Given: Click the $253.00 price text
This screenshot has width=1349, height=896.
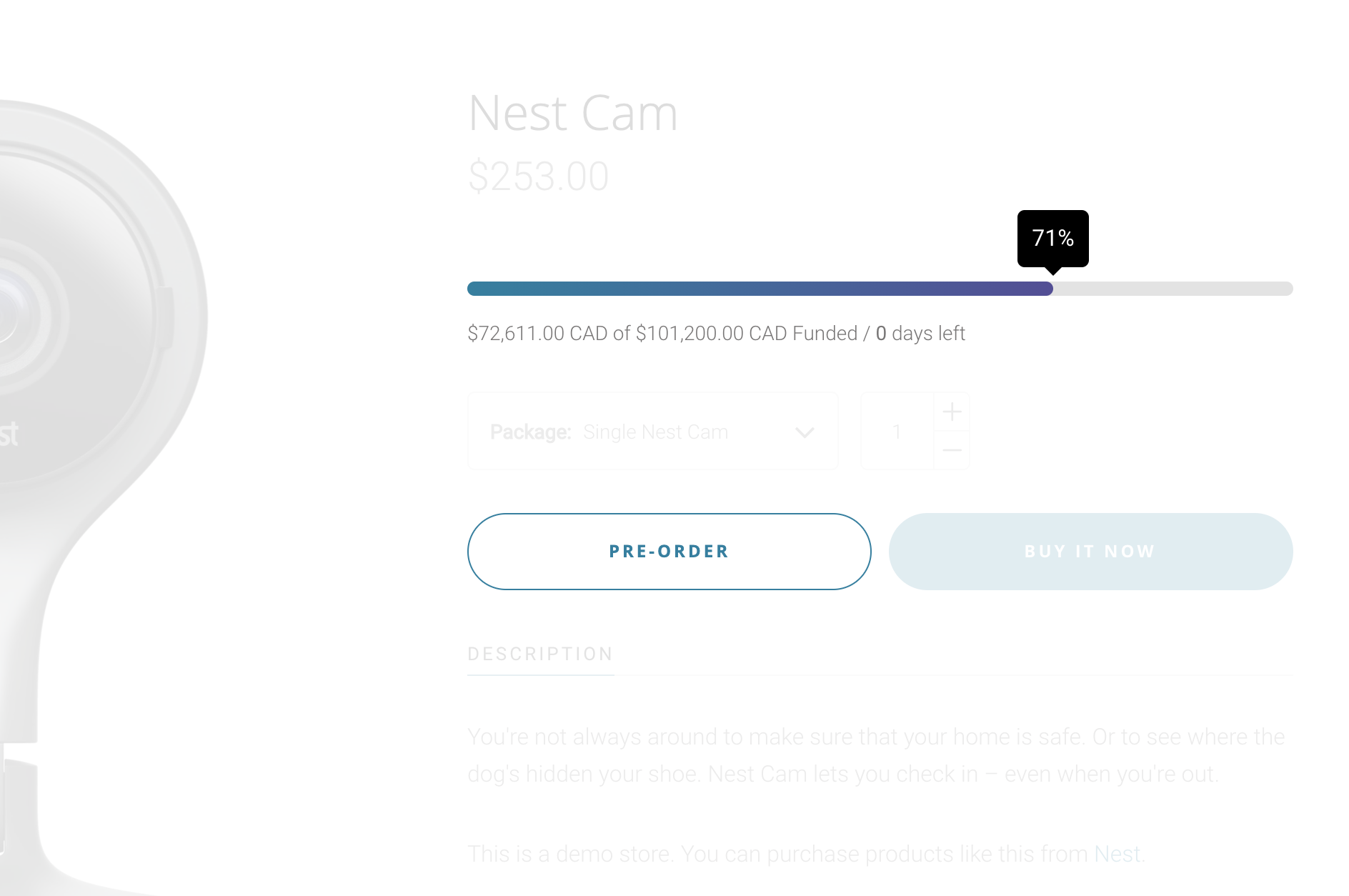Looking at the screenshot, I should [538, 176].
